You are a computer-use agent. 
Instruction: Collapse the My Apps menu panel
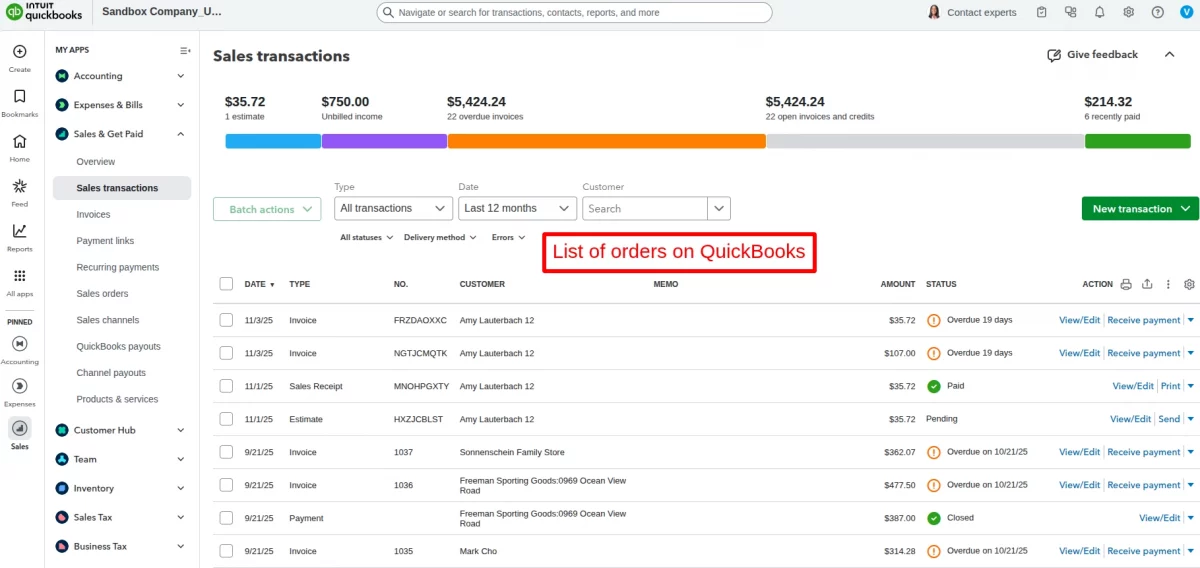tap(185, 50)
